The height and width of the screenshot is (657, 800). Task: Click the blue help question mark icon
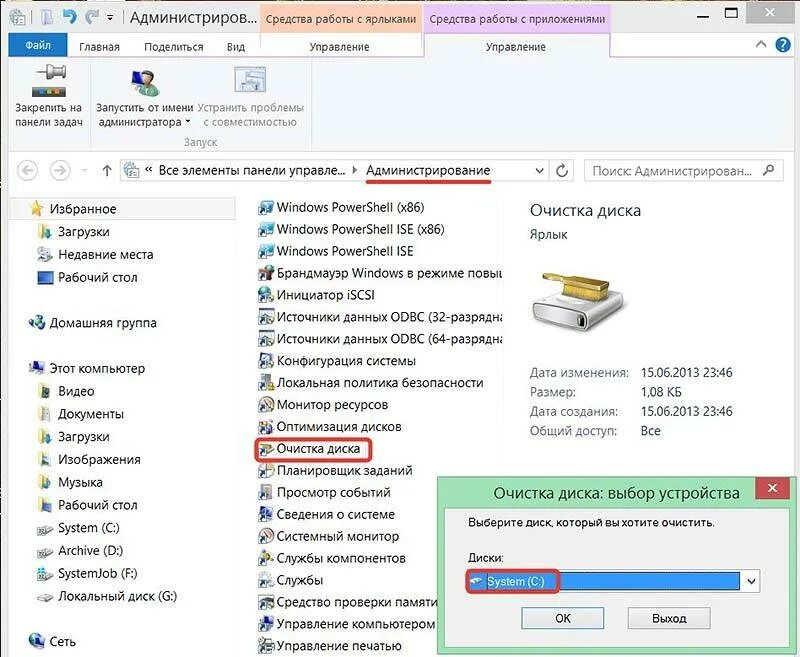click(x=781, y=44)
